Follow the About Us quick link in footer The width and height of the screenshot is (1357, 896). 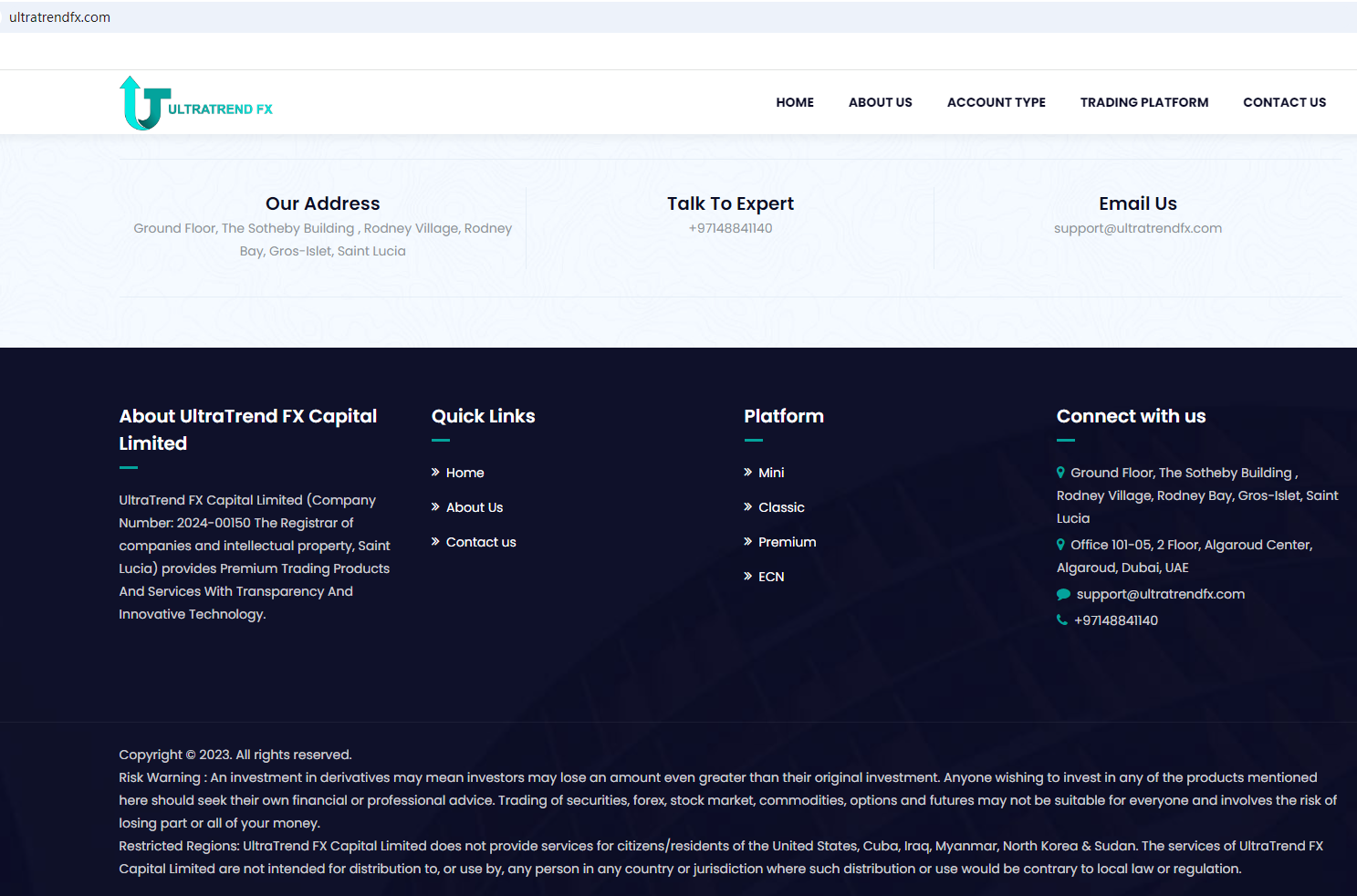[x=474, y=507]
